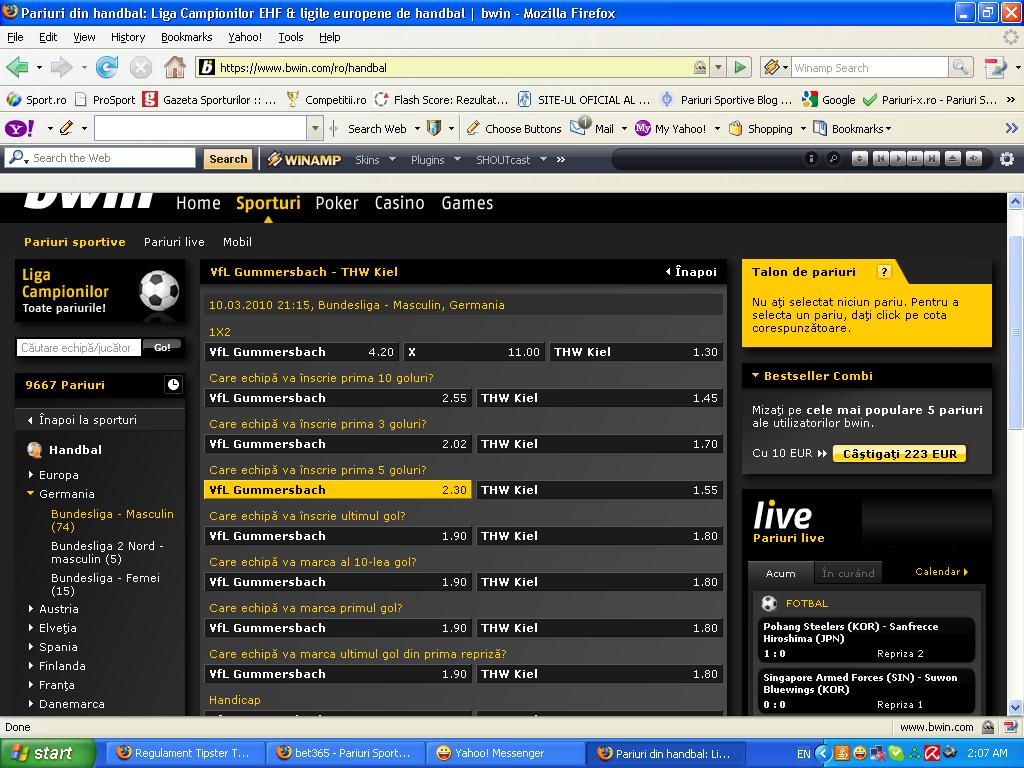Click the green Go arrow beside the address bar
Viewport: 1024px width, 768px height.
[740, 67]
